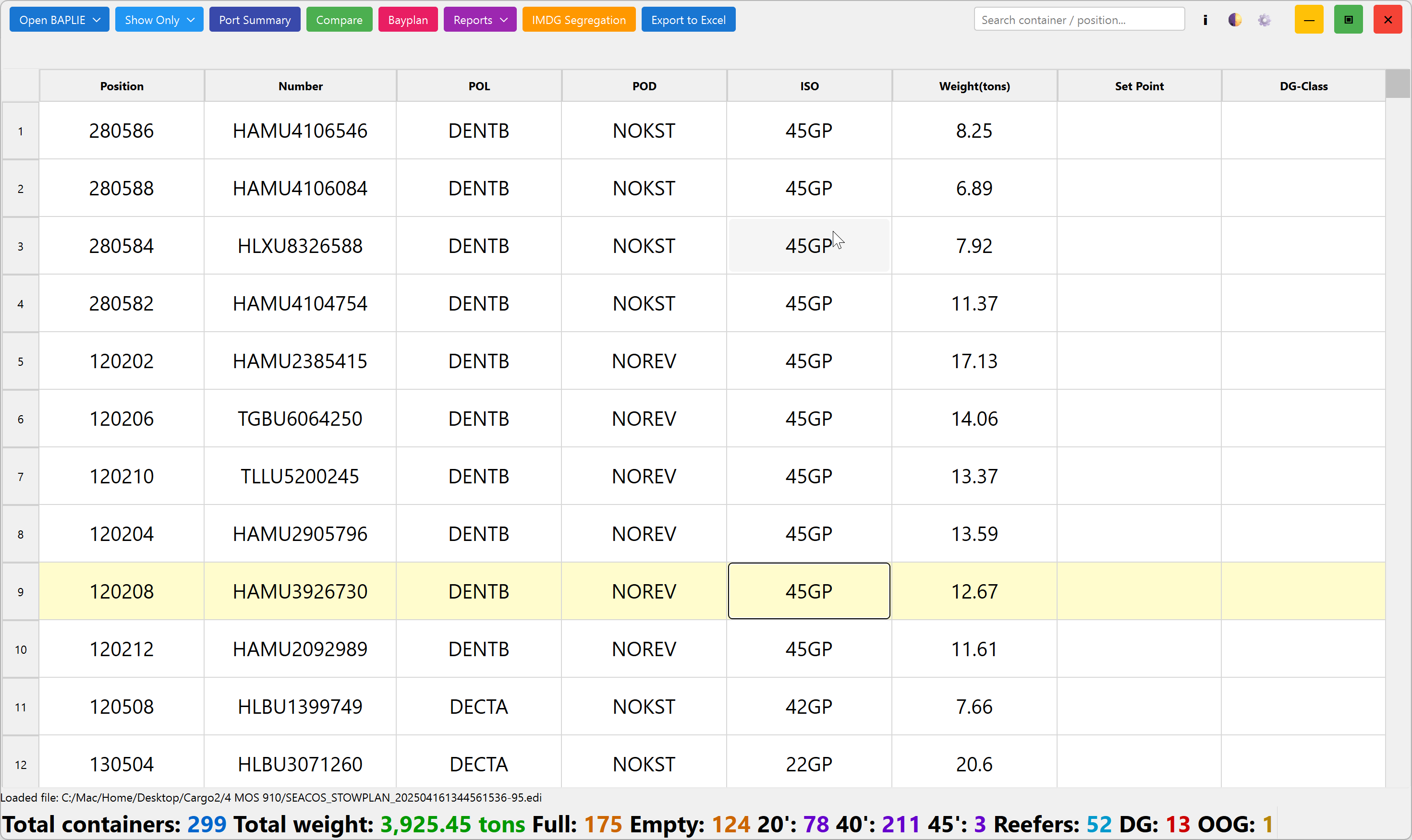The height and width of the screenshot is (840, 1412).
Task: Click the DG-Class column header
Action: click(x=1304, y=86)
